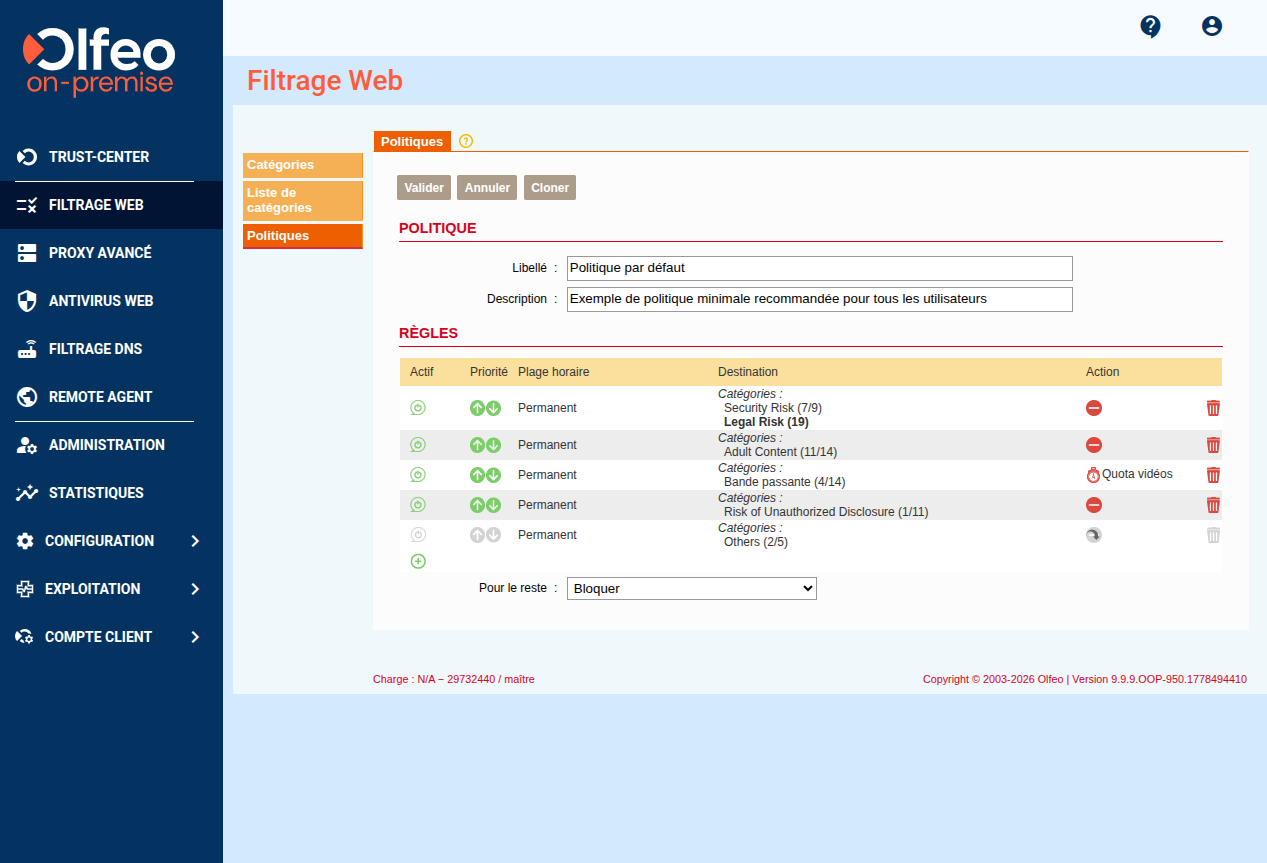Move the Security Risk rule priority down
The image size is (1267, 863).
coord(494,408)
